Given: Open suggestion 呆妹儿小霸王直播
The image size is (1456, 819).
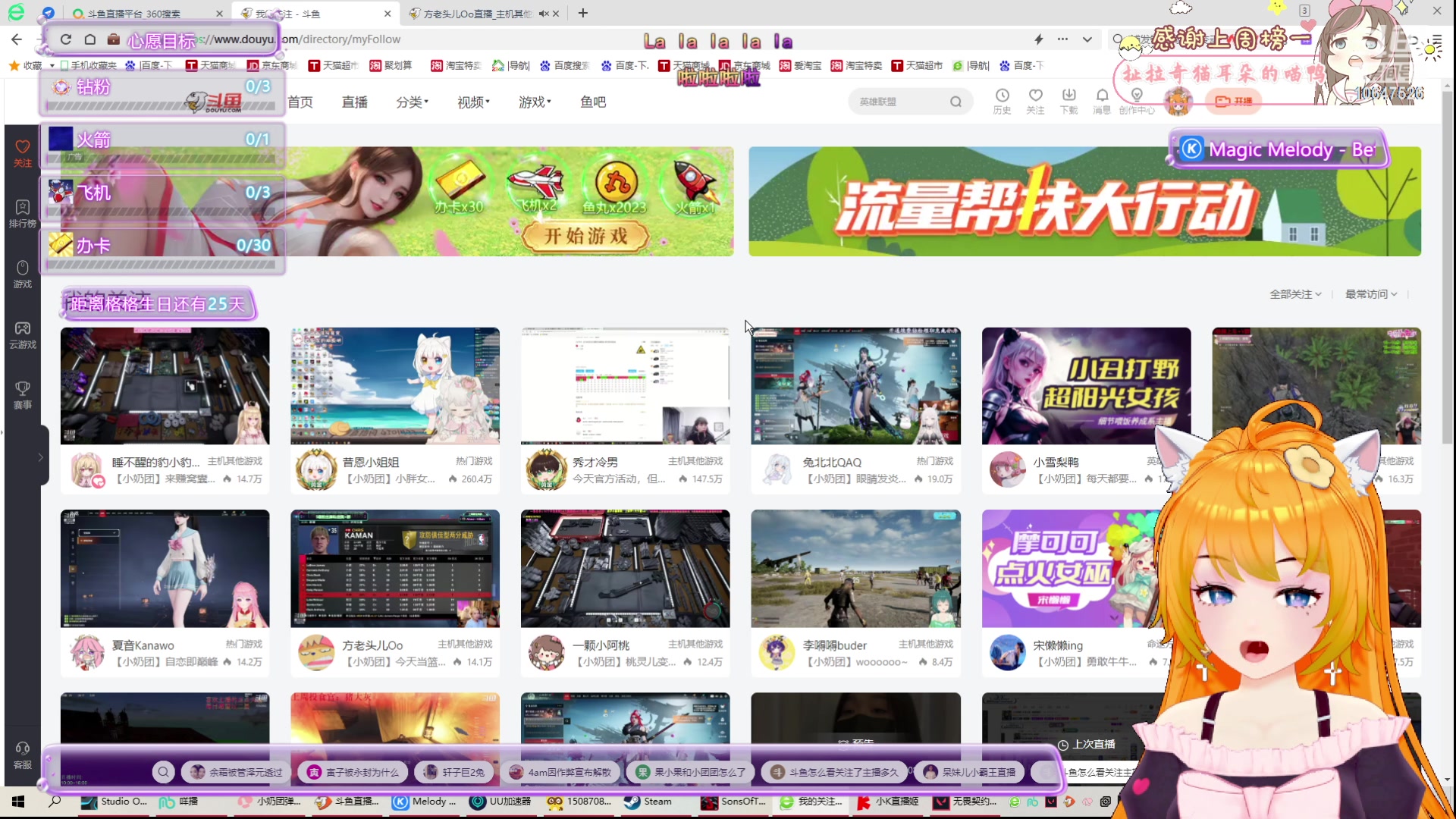Looking at the screenshot, I should coord(970,772).
